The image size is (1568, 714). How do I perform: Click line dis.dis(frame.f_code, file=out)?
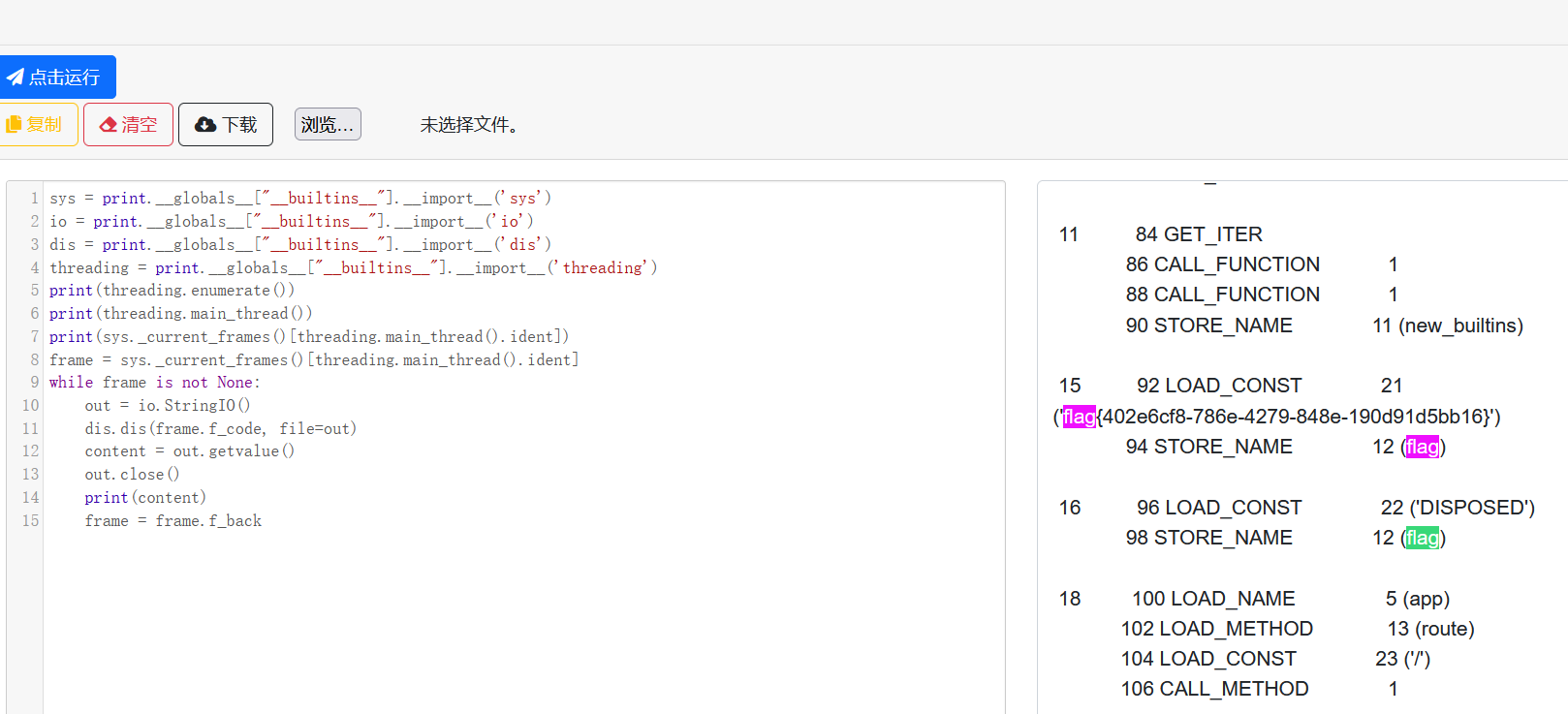tap(221, 428)
